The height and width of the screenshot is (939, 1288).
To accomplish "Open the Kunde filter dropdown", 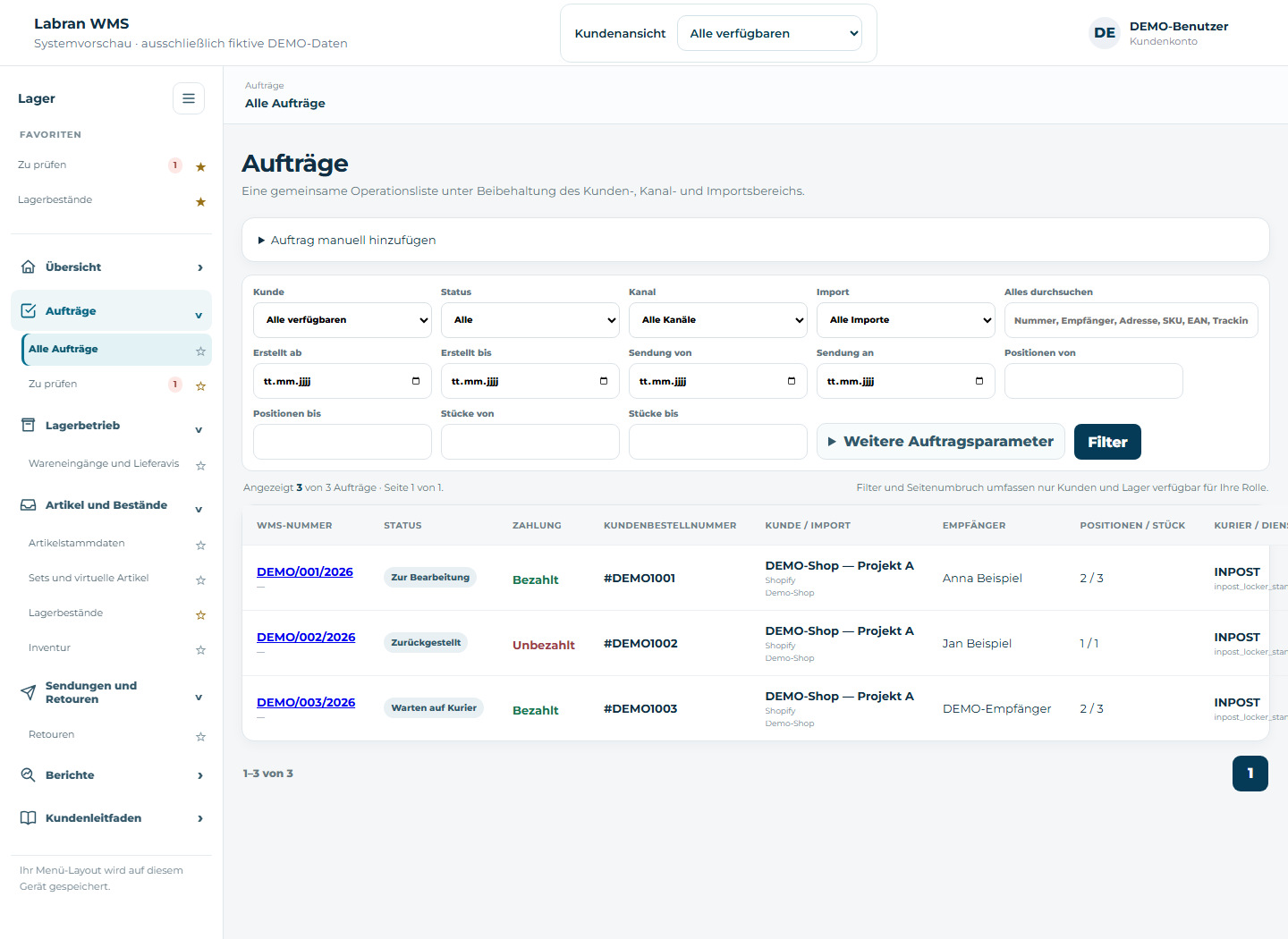I will (343, 320).
